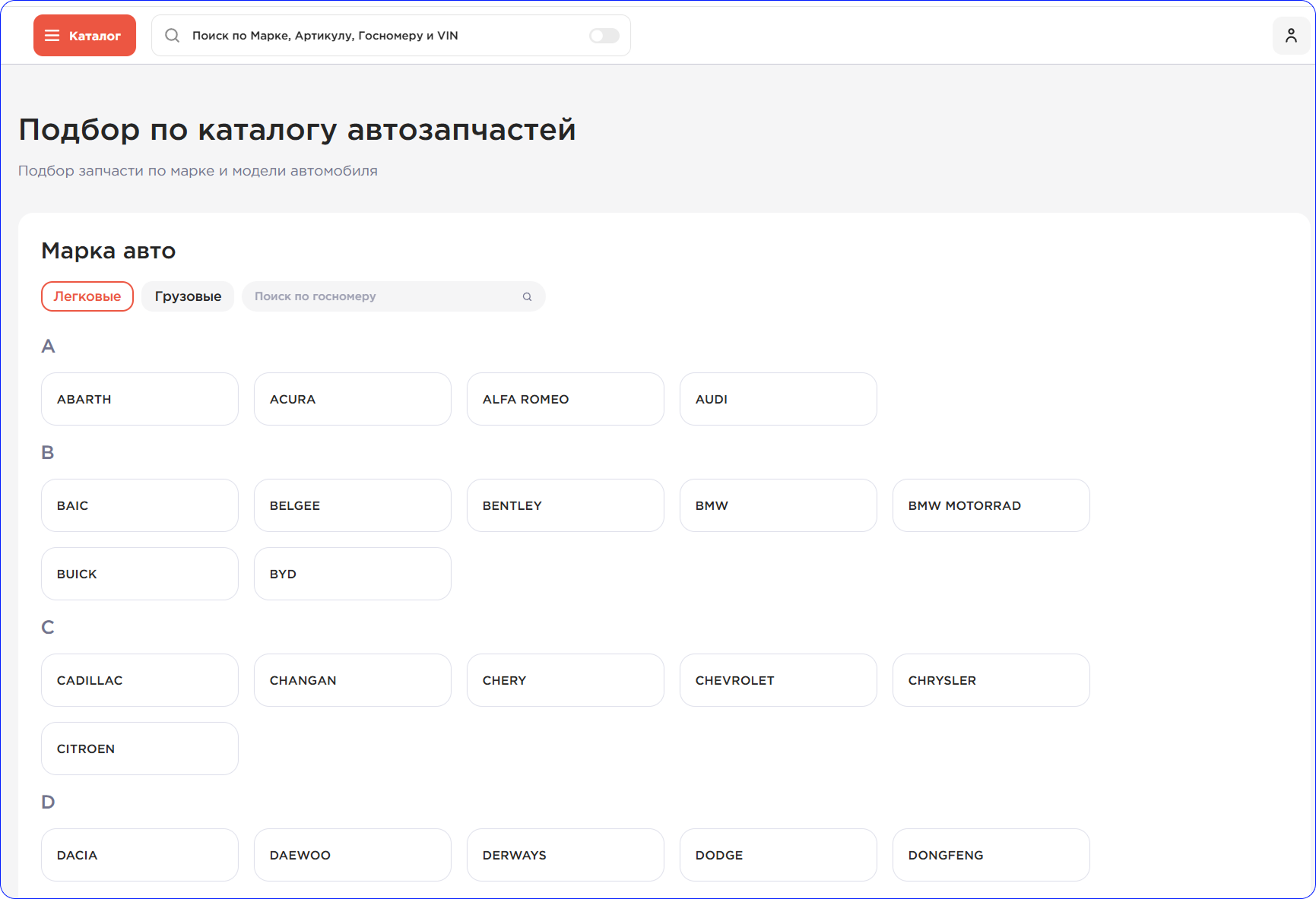Click the search icon in госномер field
Viewport: 1316px width, 899px height.
point(527,297)
